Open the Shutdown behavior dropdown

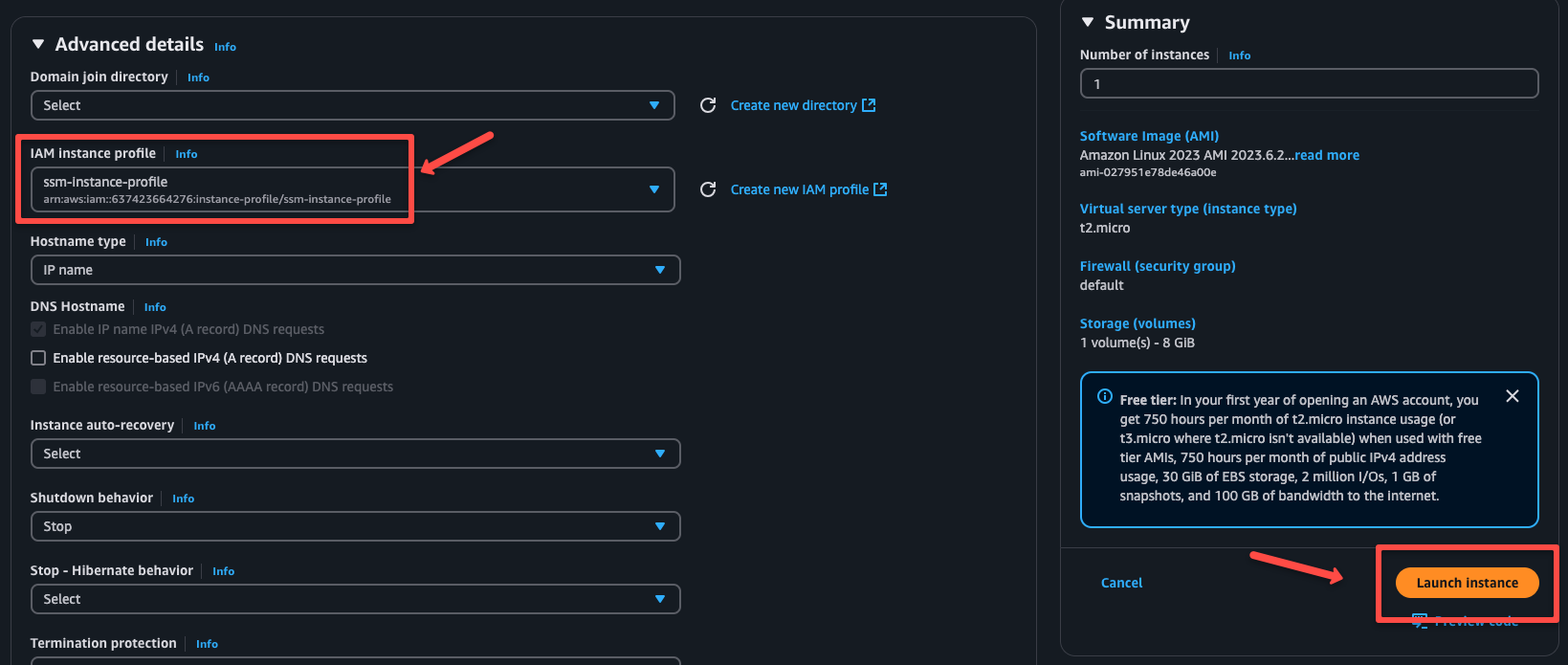click(x=356, y=526)
